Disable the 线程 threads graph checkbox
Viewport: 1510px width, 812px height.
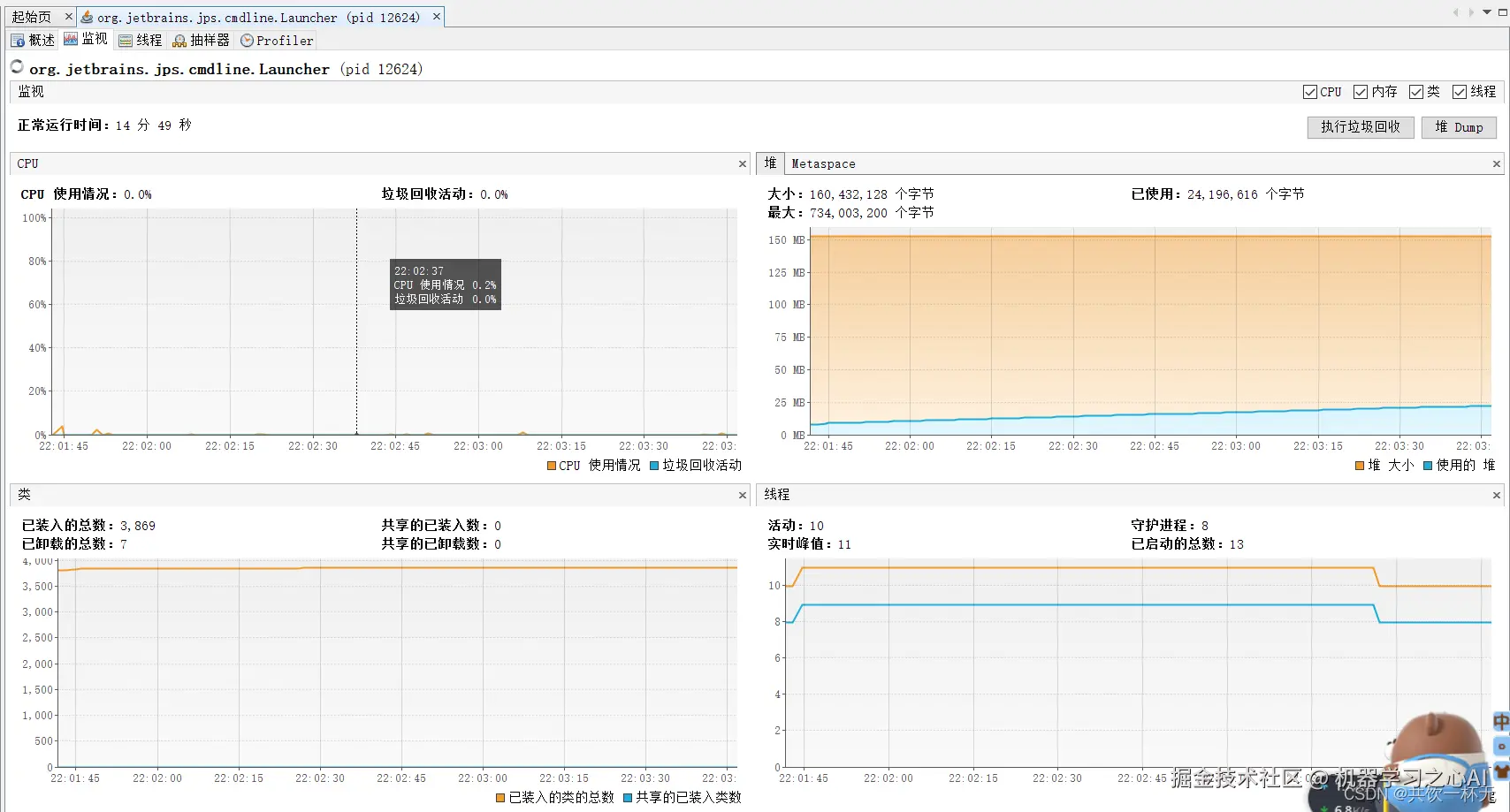(x=1460, y=92)
